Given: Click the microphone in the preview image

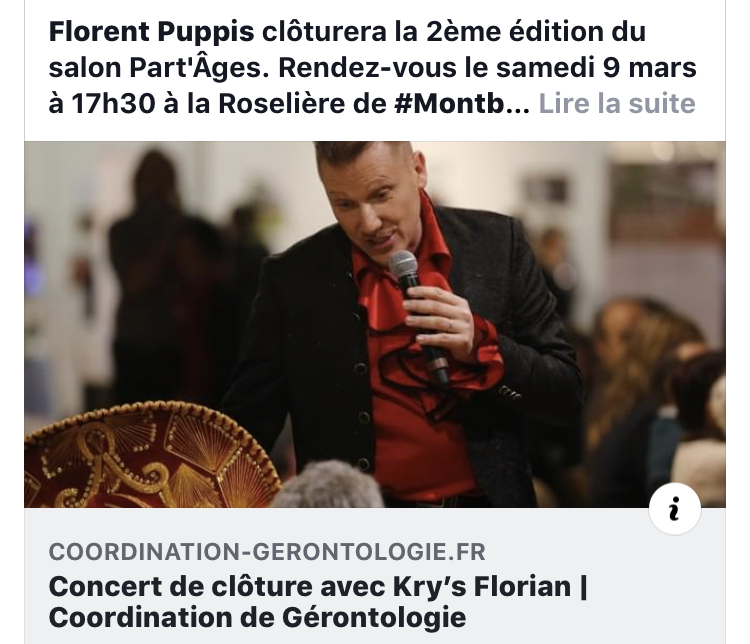Looking at the screenshot, I should tap(417, 316).
